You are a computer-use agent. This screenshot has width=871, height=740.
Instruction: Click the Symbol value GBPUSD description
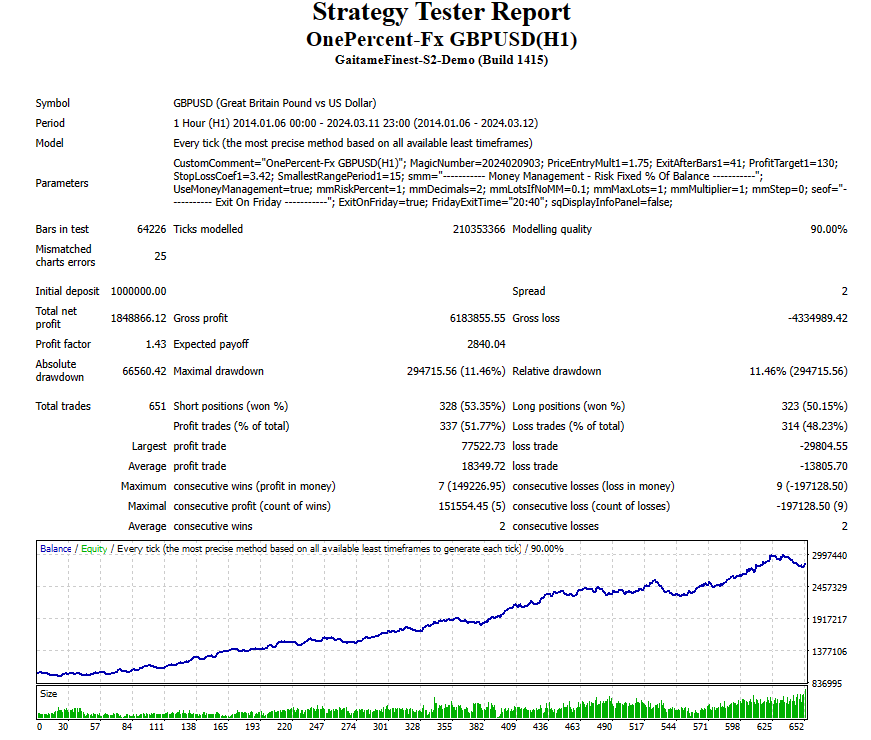coord(274,103)
